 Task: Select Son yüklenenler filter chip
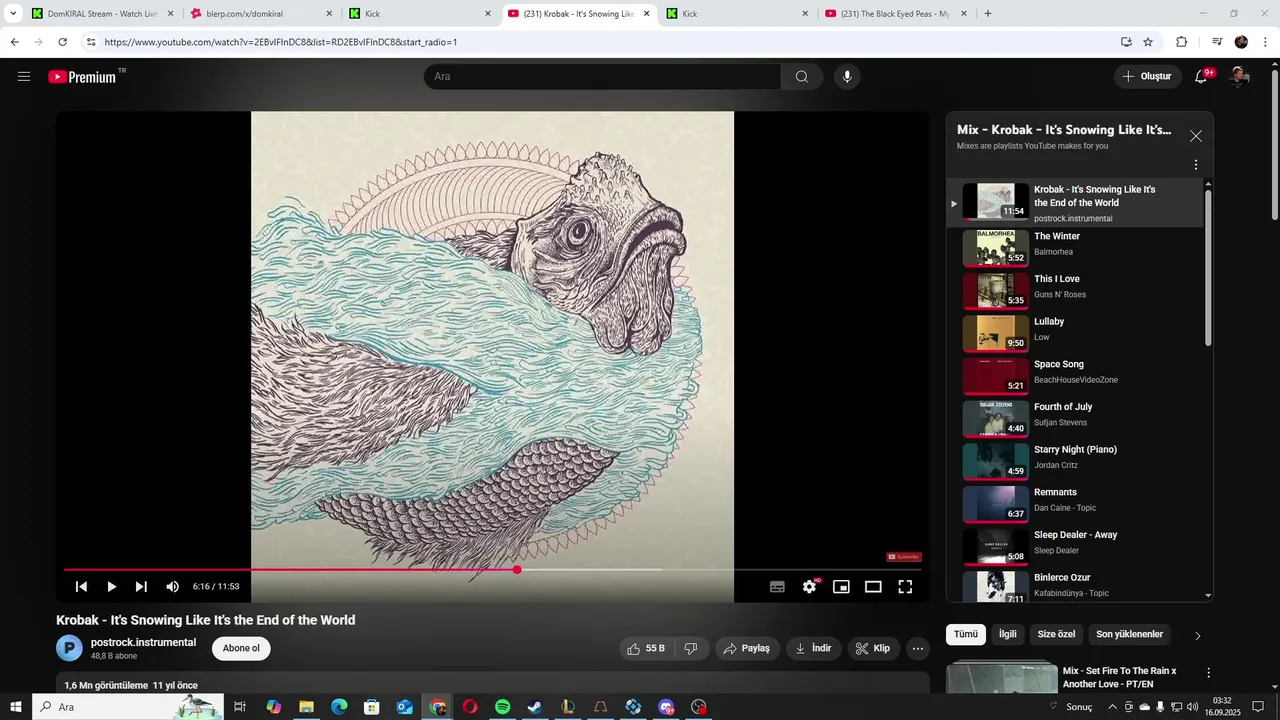coord(1129,634)
